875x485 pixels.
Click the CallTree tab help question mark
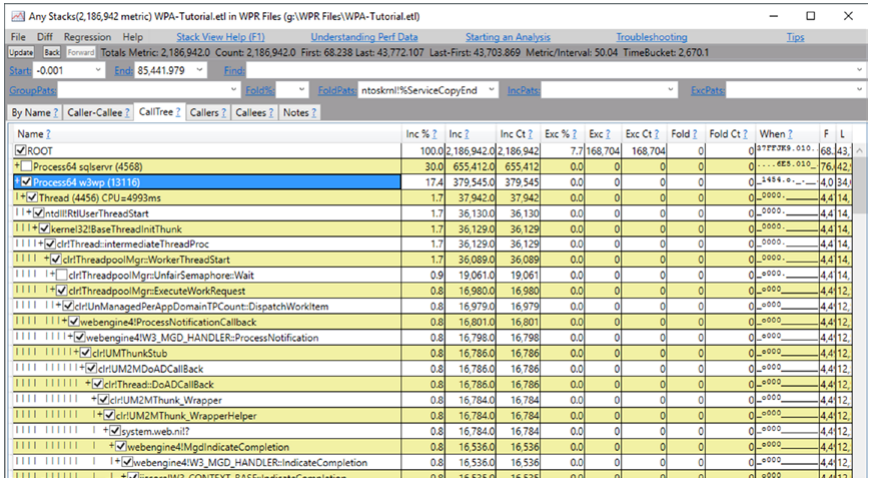pyautogui.click(x=177, y=112)
